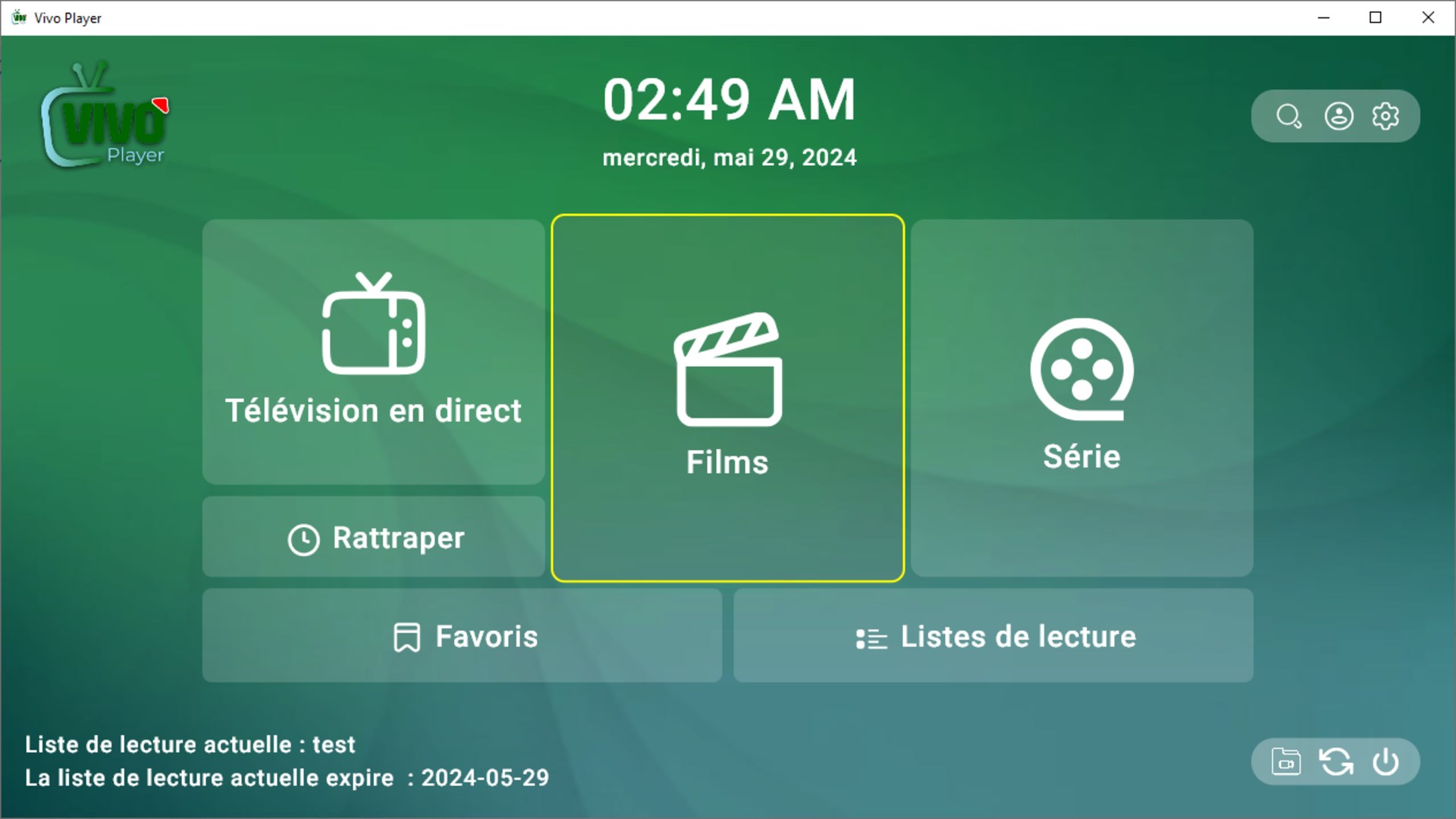Minimize the Vivo Player window
The width and height of the screenshot is (1456, 819).
[x=1324, y=17]
